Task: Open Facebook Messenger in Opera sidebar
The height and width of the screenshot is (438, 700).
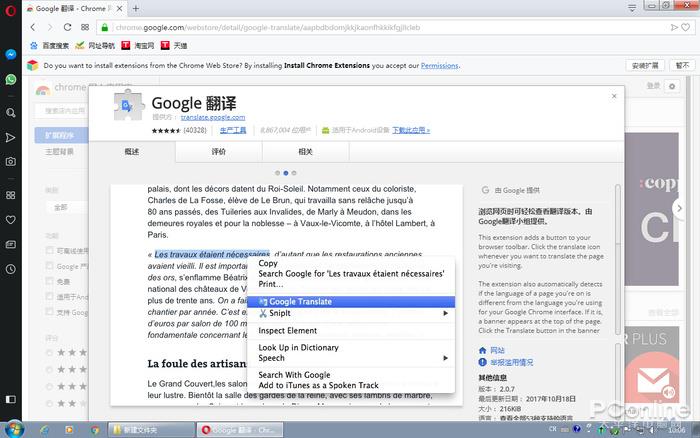Action: point(10,54)
